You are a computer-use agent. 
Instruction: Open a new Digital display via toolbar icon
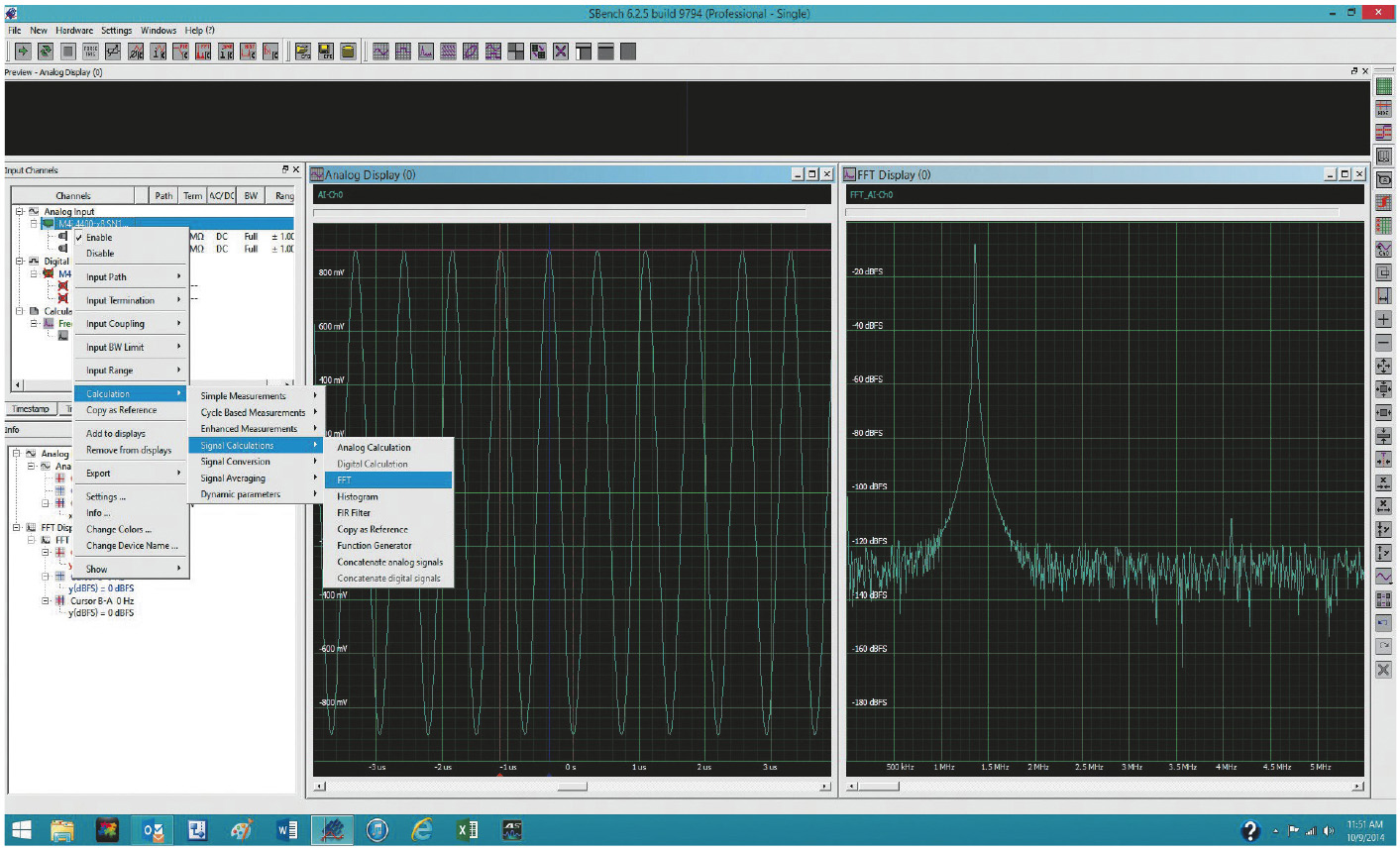[x=403, y=52]
